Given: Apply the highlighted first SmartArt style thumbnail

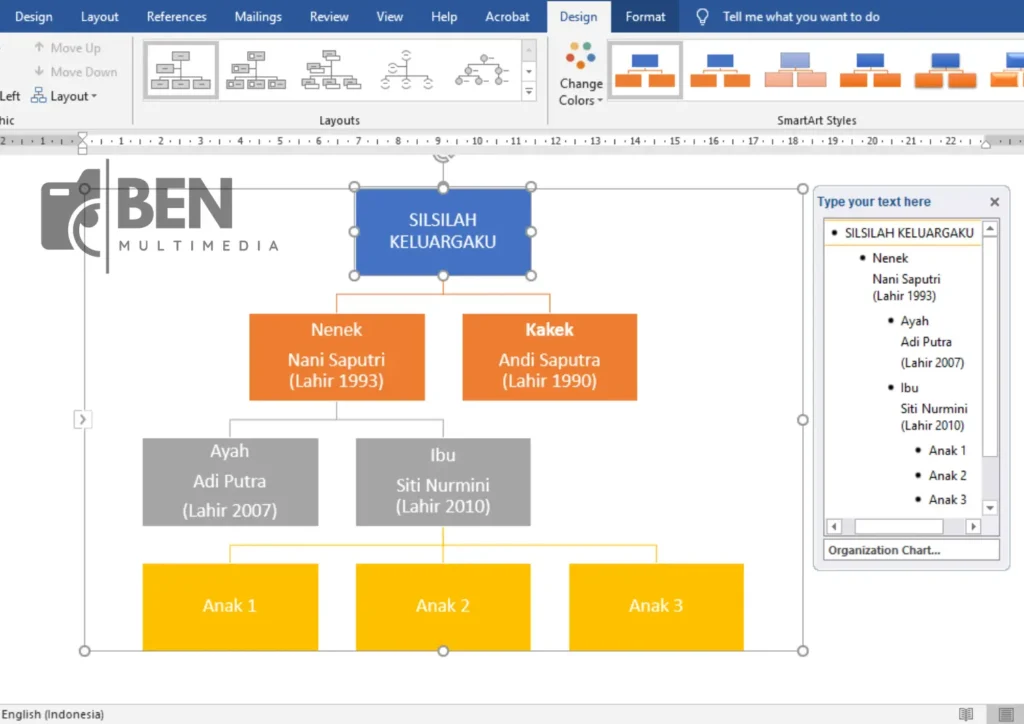Looking at the screenshot, I should (645, 70).
